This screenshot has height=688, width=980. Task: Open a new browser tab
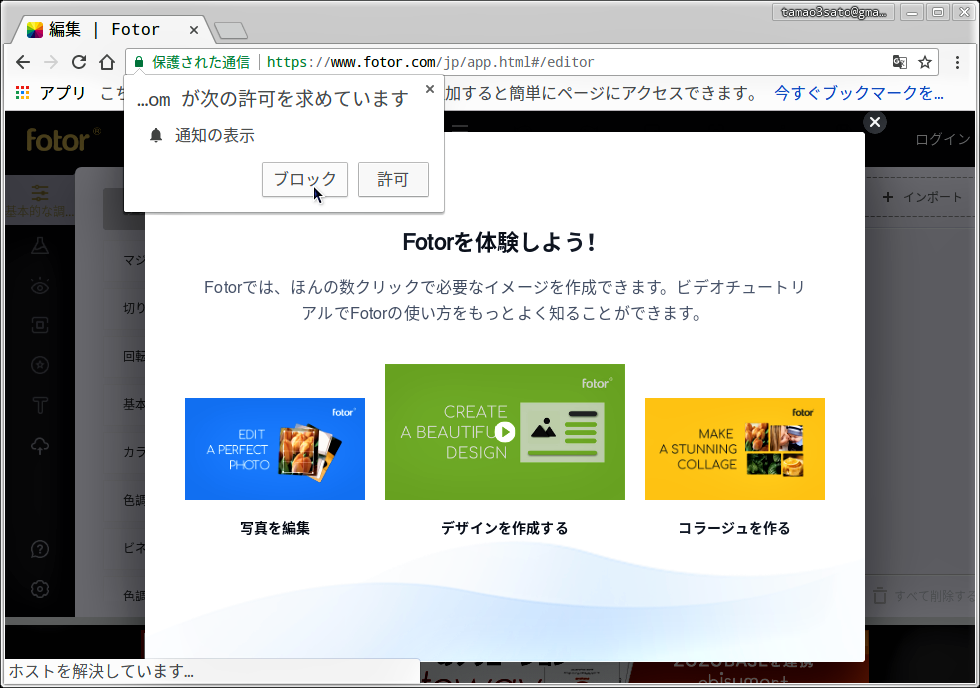tap(231, 30)
